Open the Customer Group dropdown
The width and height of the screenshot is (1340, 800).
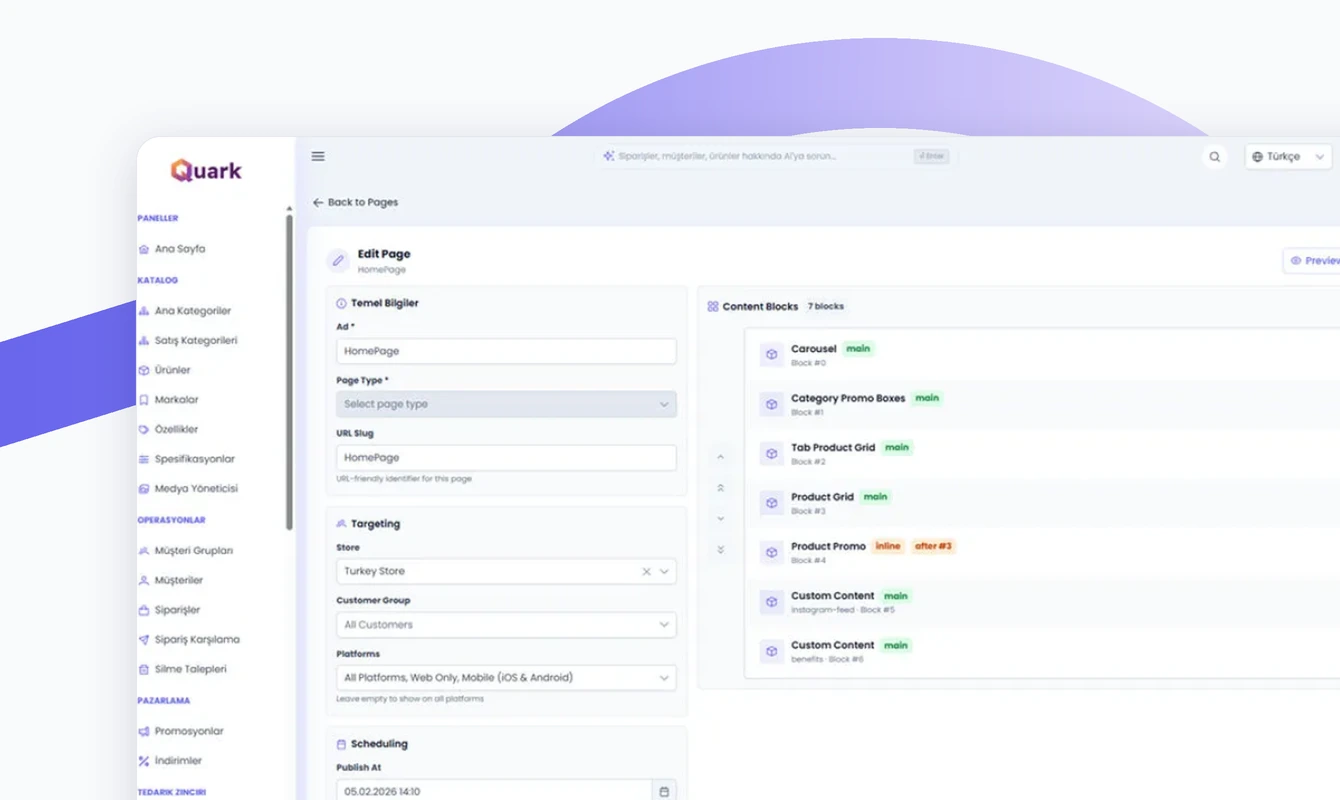tap(506, 625)
